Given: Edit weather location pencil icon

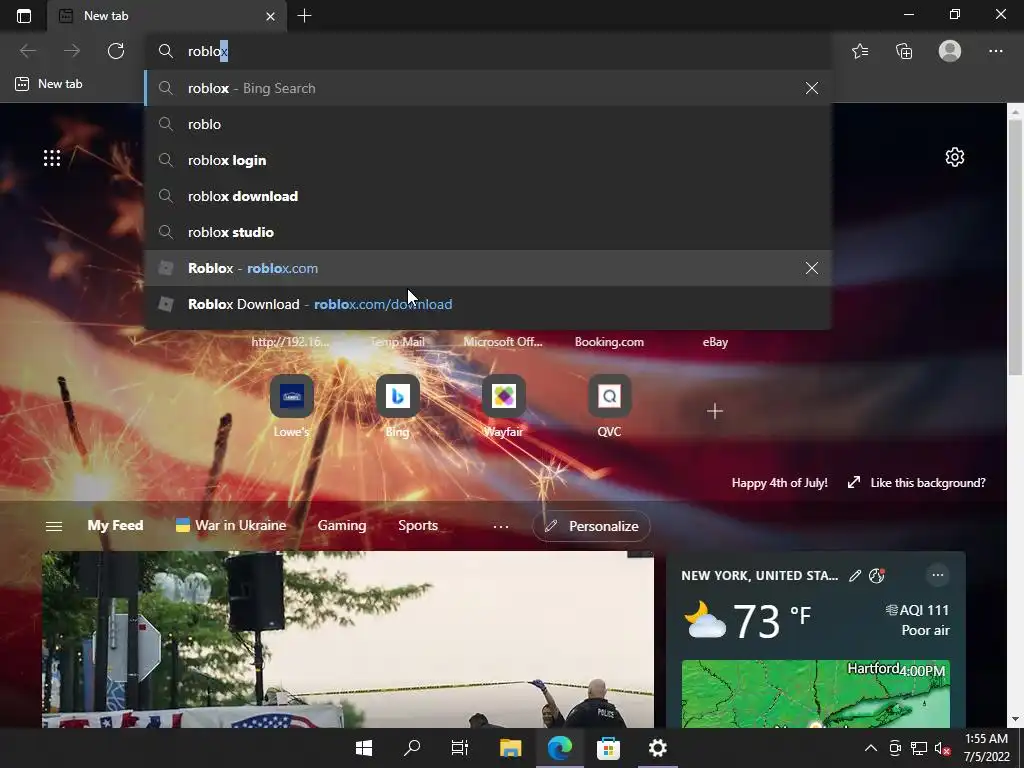Looking at the screenshot, I should point(854,575).
